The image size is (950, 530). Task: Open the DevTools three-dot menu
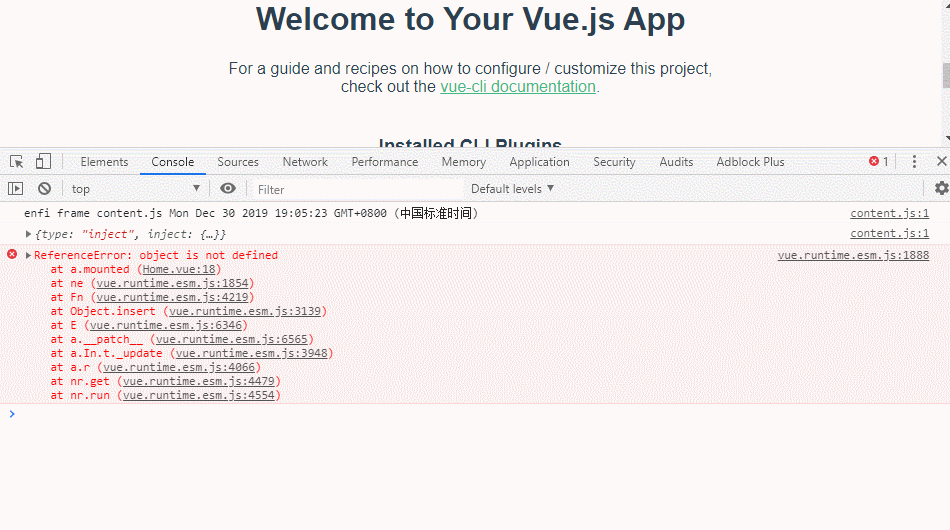click(914, 161)
